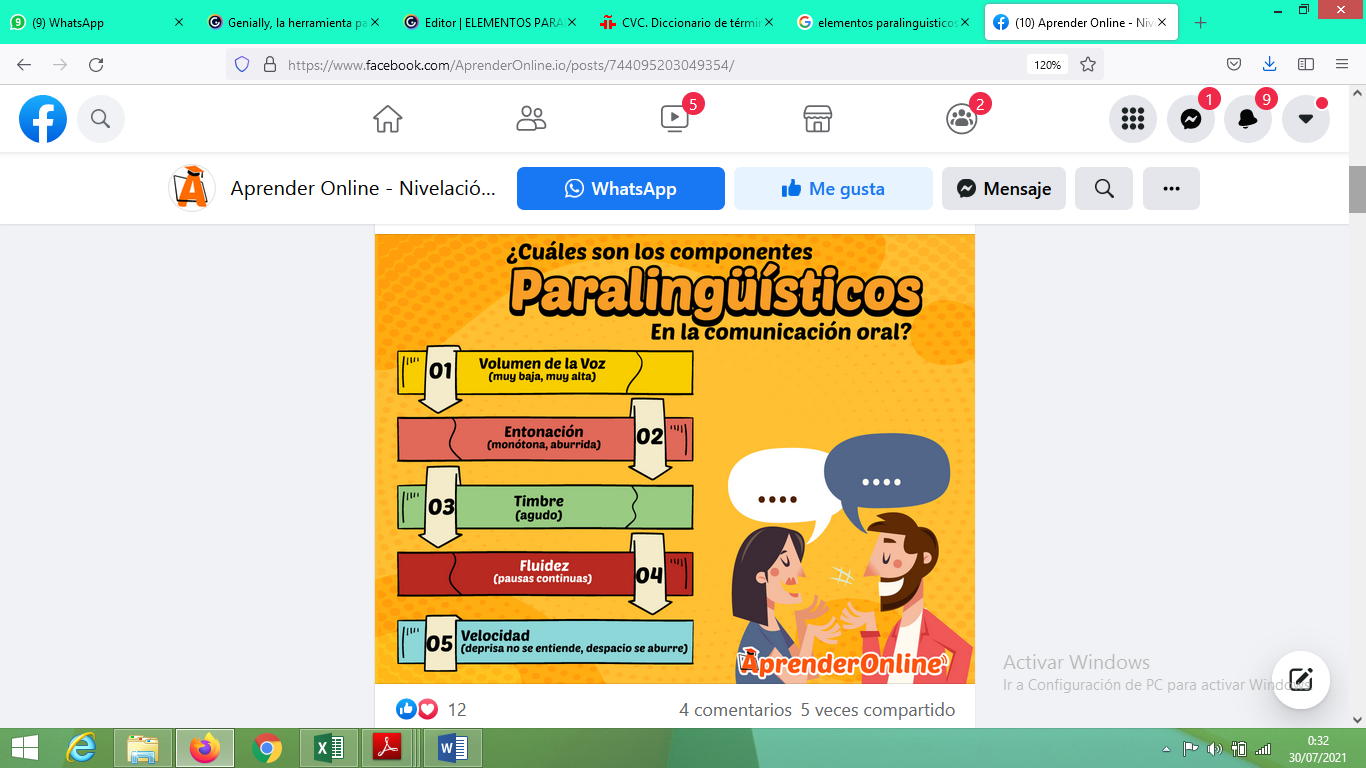Open Microsoft Word from the taskbar
This screenshot has height=768, width=1366.
tap(451, 746)
